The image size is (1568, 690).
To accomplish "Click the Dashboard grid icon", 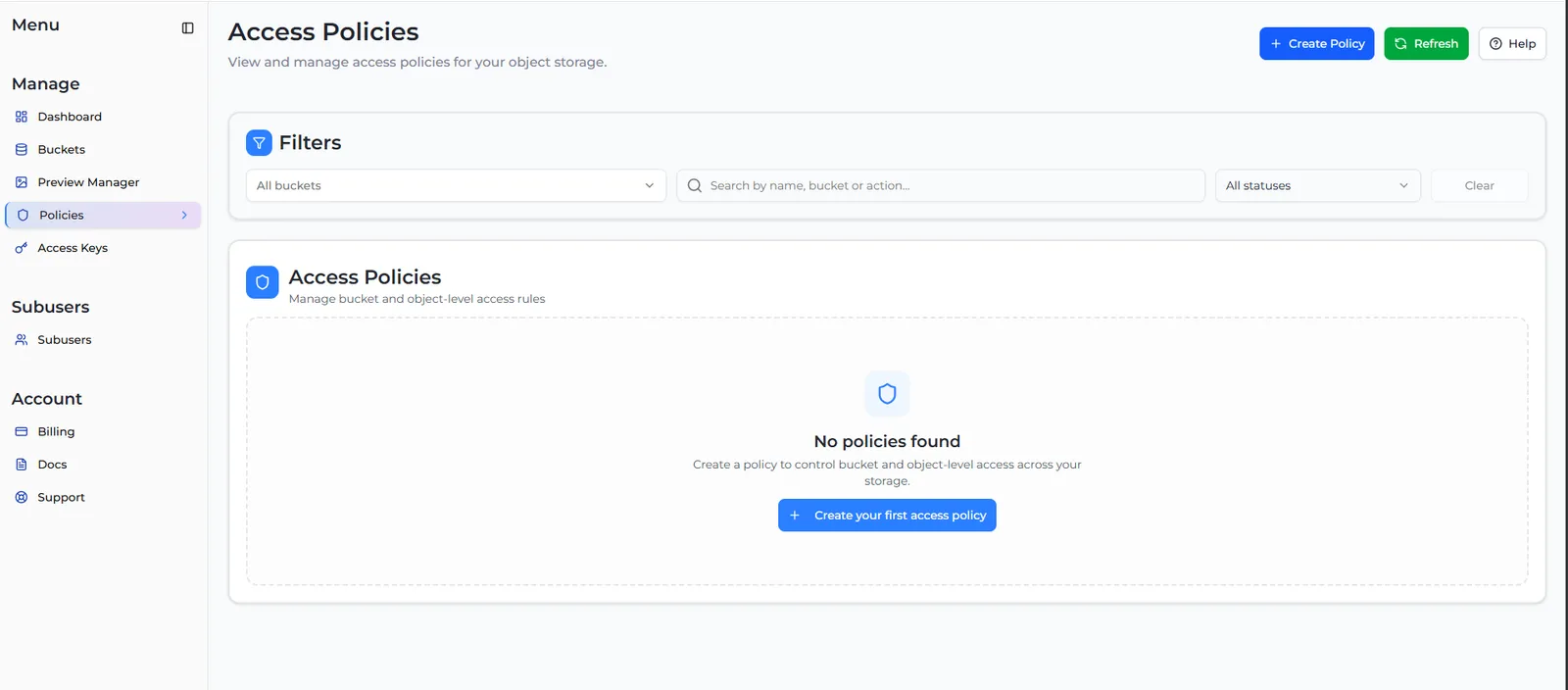I will click(x=22, y=117).
